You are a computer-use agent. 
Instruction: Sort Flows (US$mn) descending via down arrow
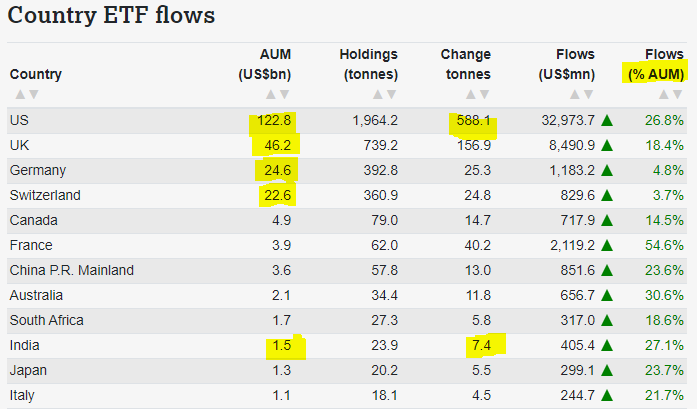click(589, 95)
